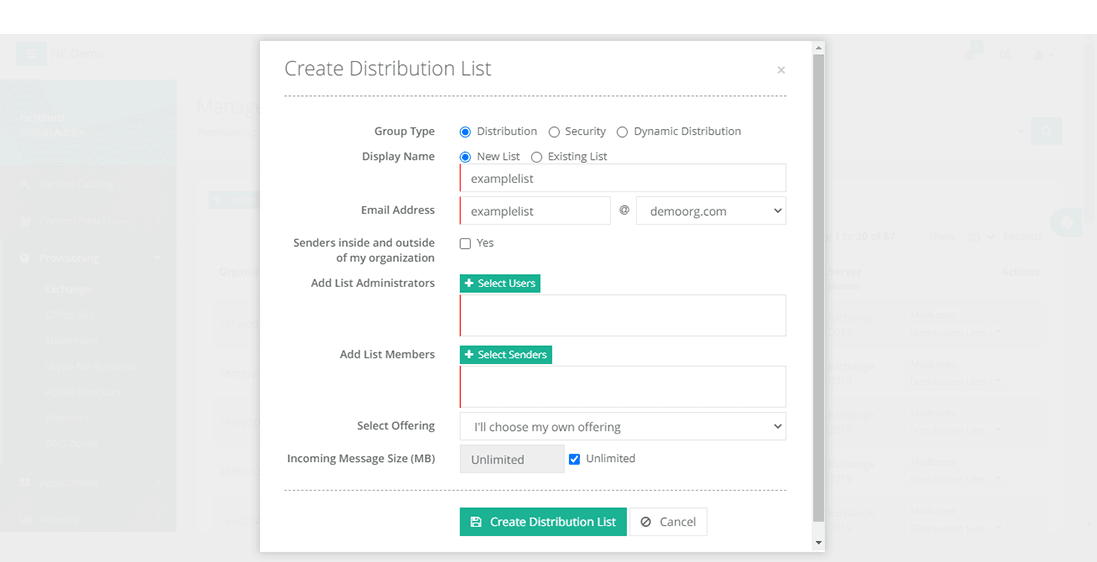Click Select Senders button for members
The image size is (1097, 562).
pos(506,355)
